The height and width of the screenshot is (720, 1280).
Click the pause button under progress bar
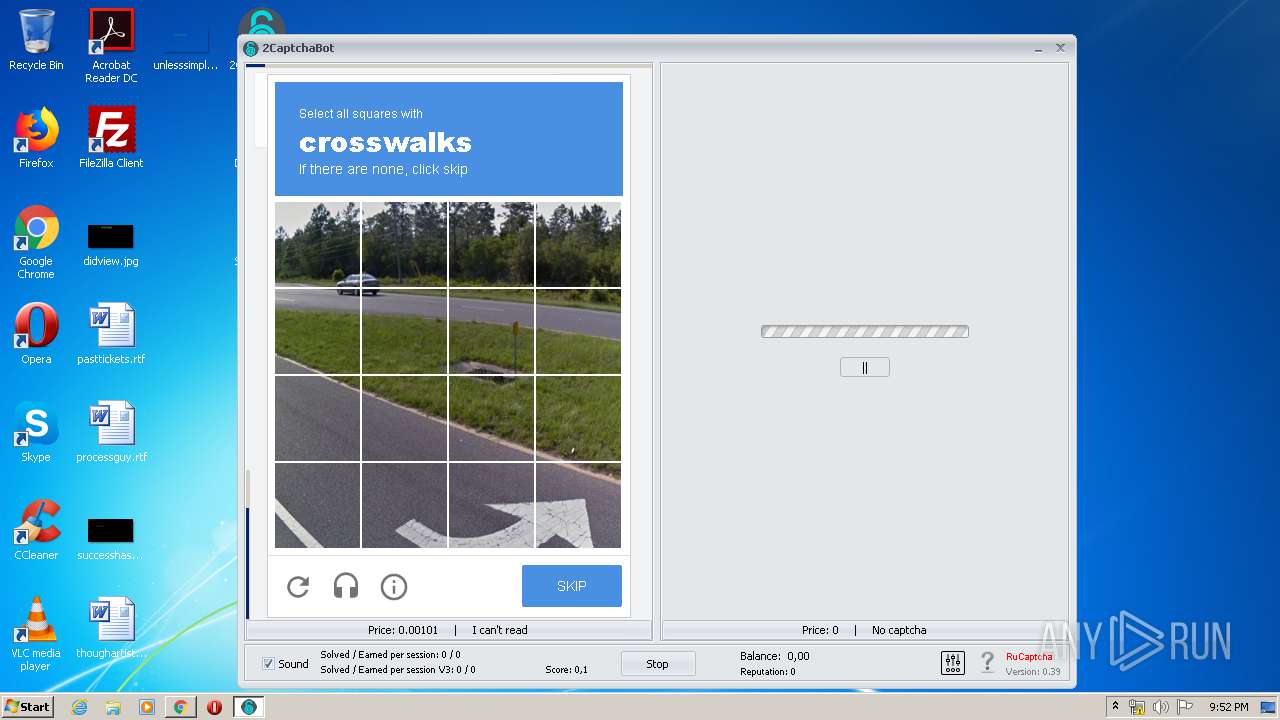pyautogui.click(x=865, y=367)
